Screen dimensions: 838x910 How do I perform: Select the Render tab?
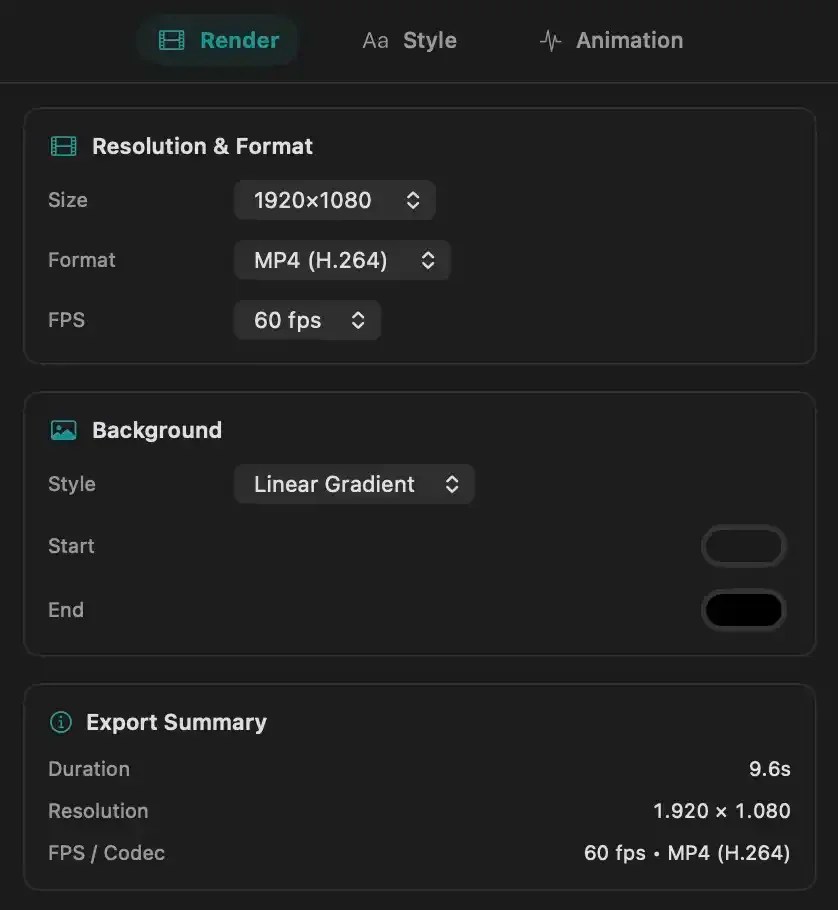click(219, 41)
